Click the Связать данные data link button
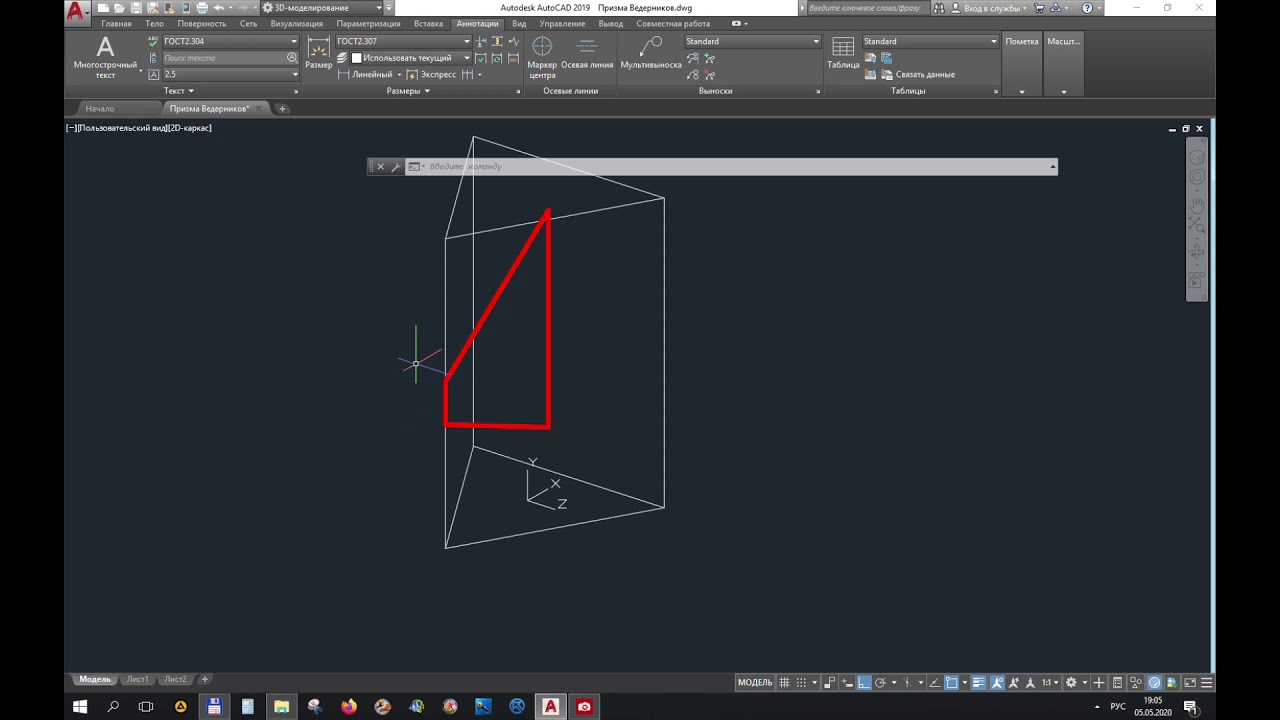 tap(917, 75)
